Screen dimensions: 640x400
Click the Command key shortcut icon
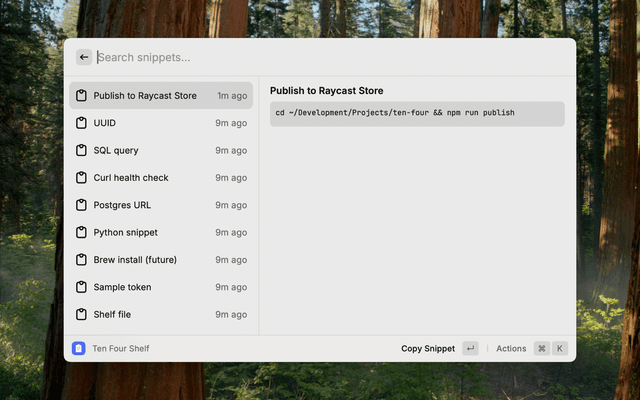542,349
